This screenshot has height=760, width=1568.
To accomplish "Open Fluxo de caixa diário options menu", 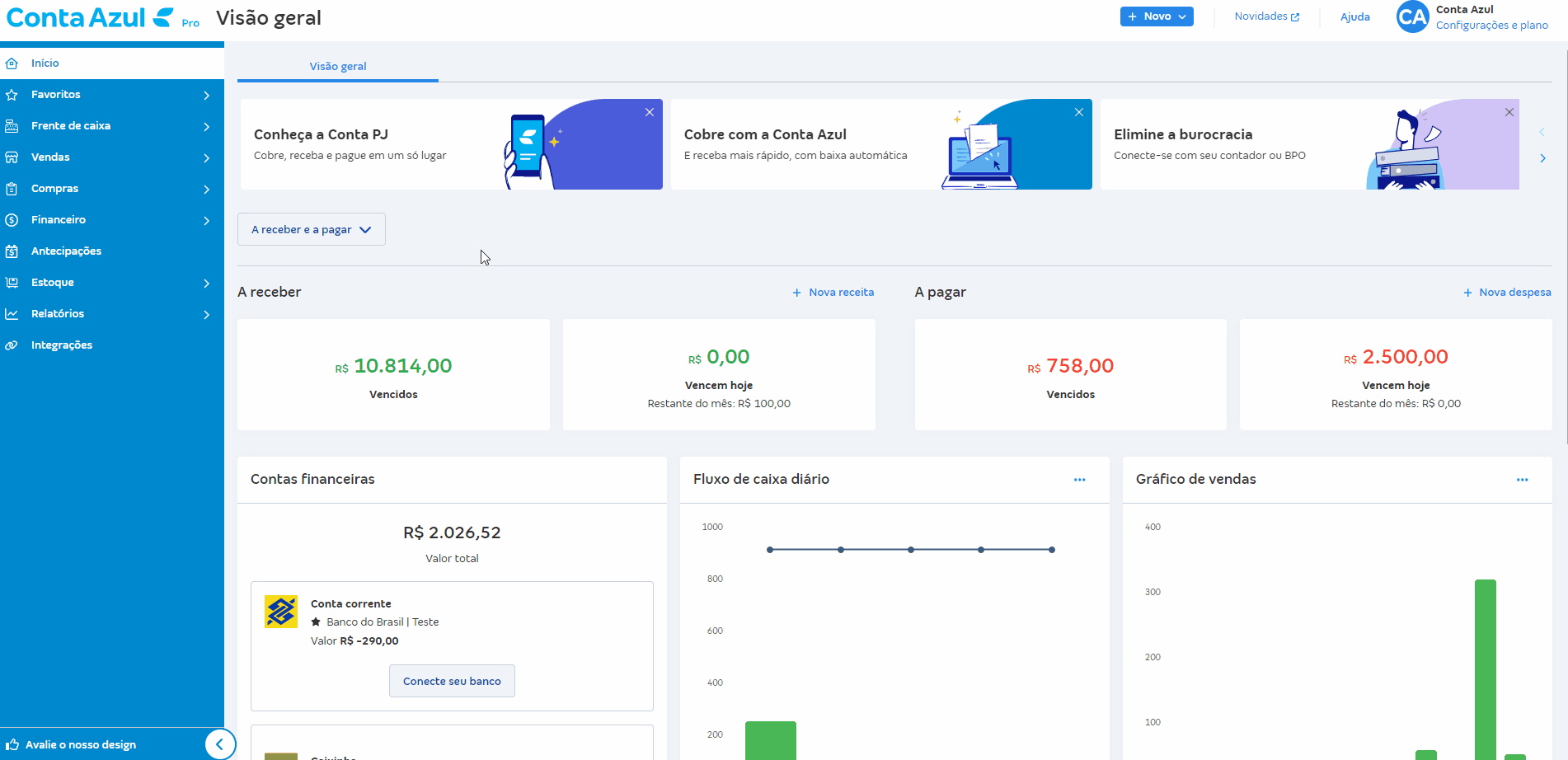I will click(1080, 480).
